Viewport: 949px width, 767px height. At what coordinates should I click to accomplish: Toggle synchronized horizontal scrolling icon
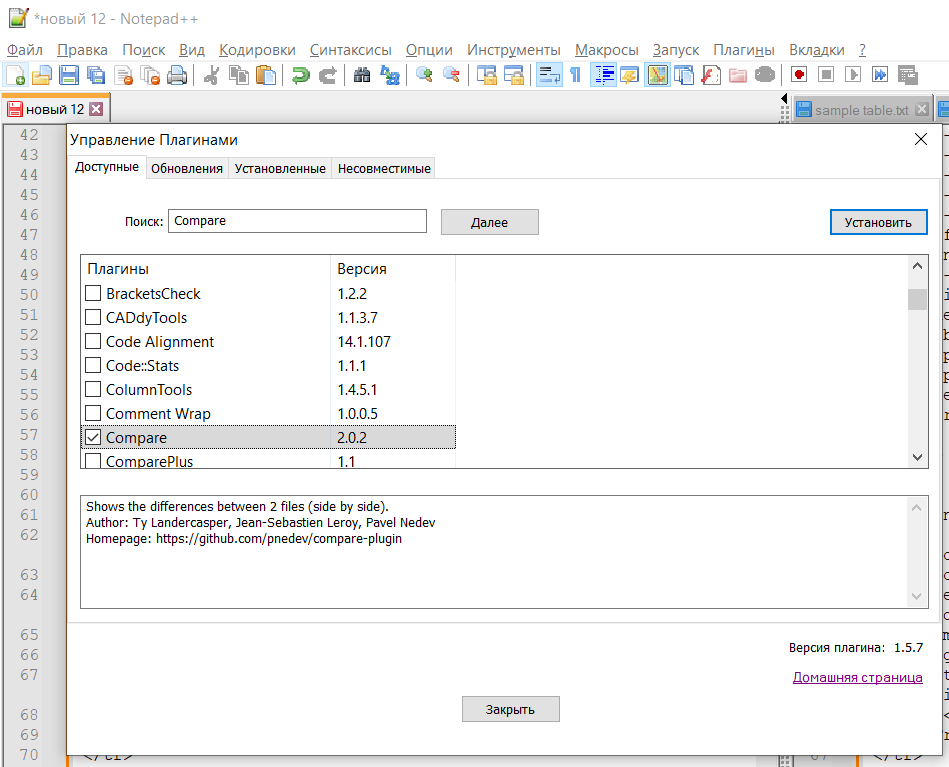(513, 75)
